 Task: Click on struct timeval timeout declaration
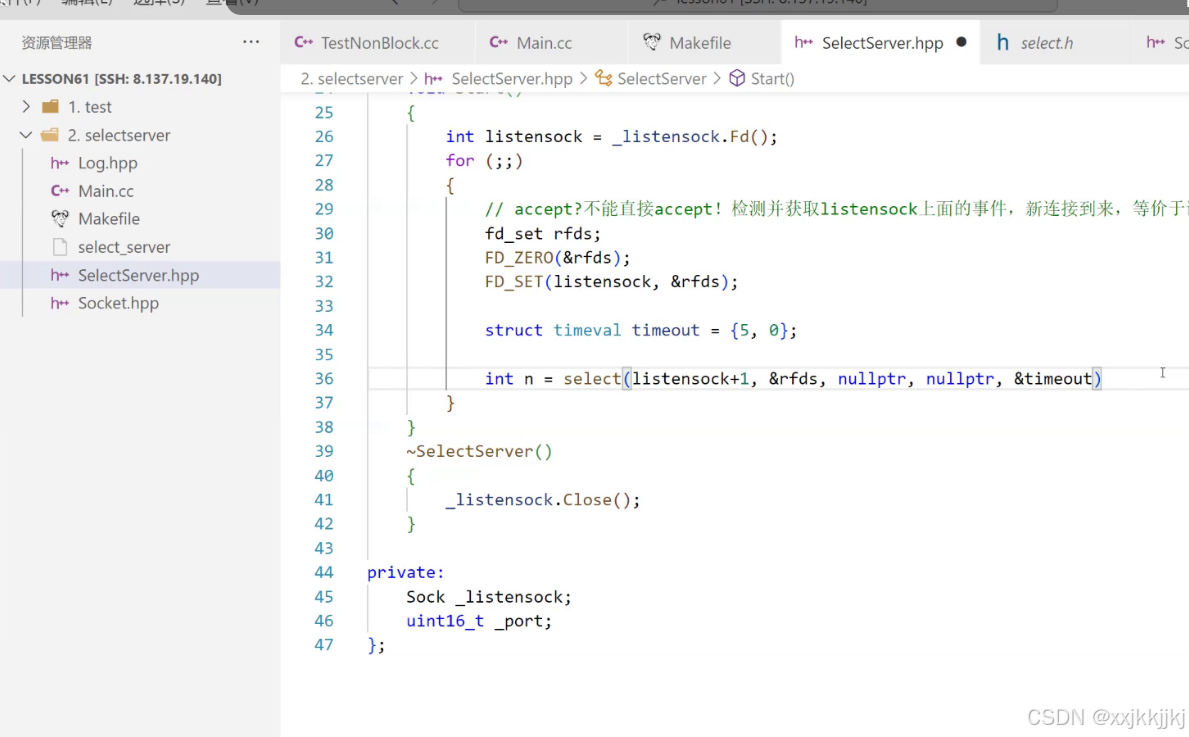pos(641,331)
